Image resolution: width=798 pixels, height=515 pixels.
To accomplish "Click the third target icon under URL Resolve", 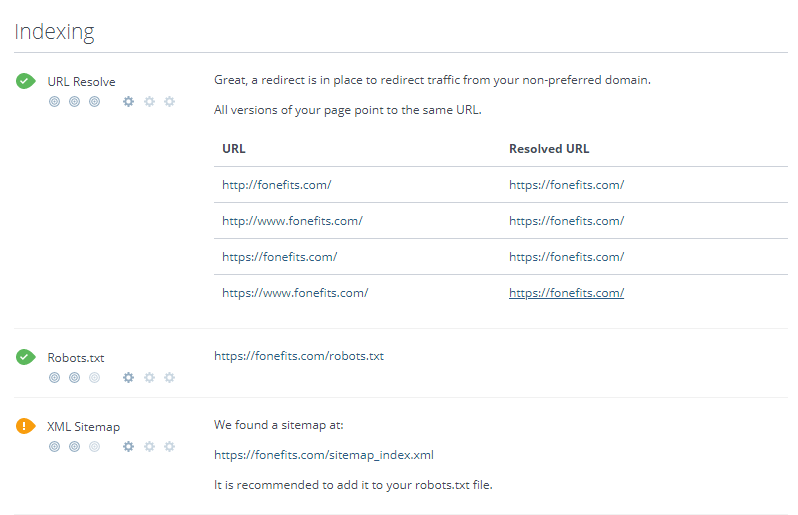I will coord(95,101).
